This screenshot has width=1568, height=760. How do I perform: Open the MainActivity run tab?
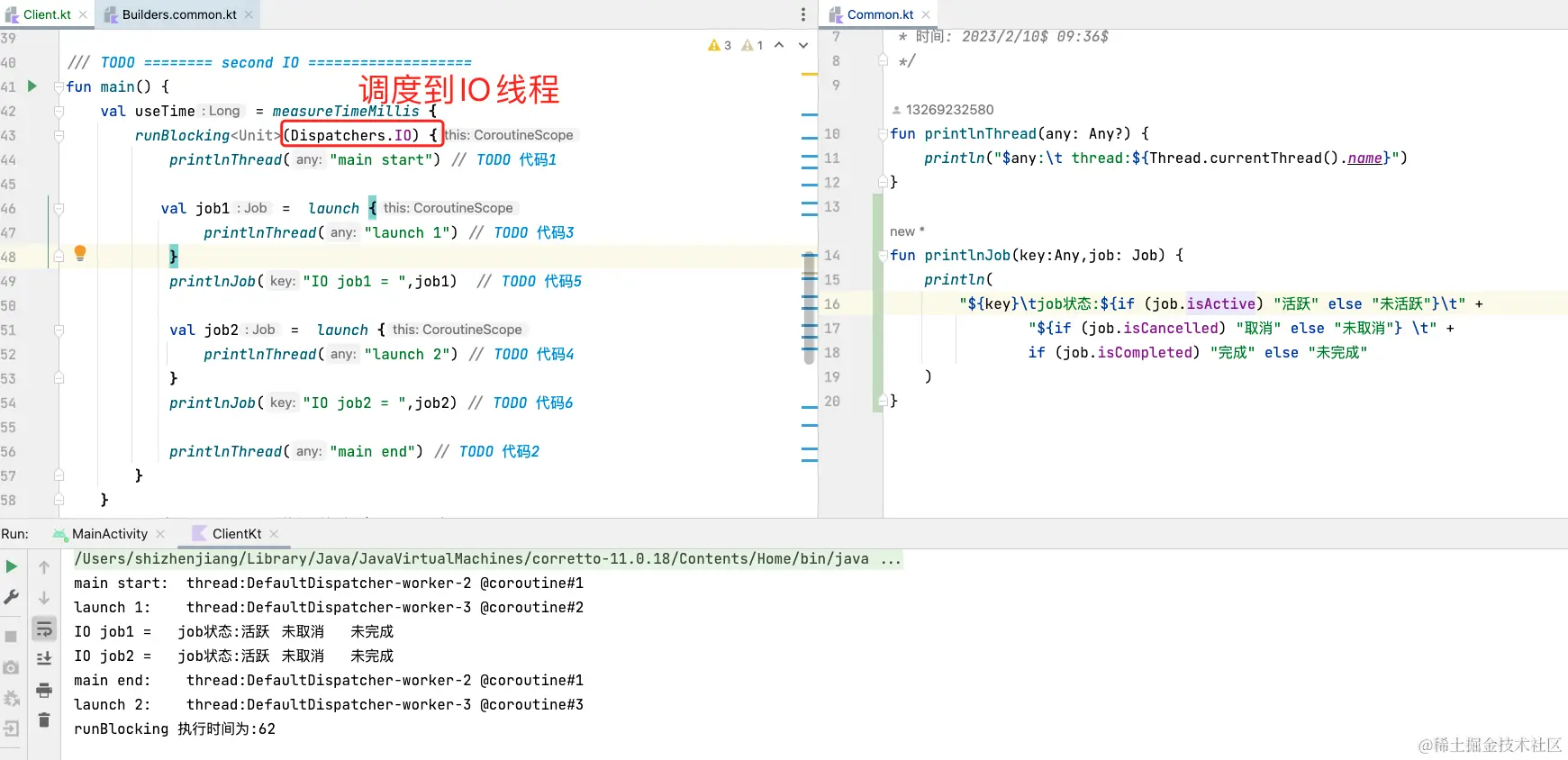point(110,534)
